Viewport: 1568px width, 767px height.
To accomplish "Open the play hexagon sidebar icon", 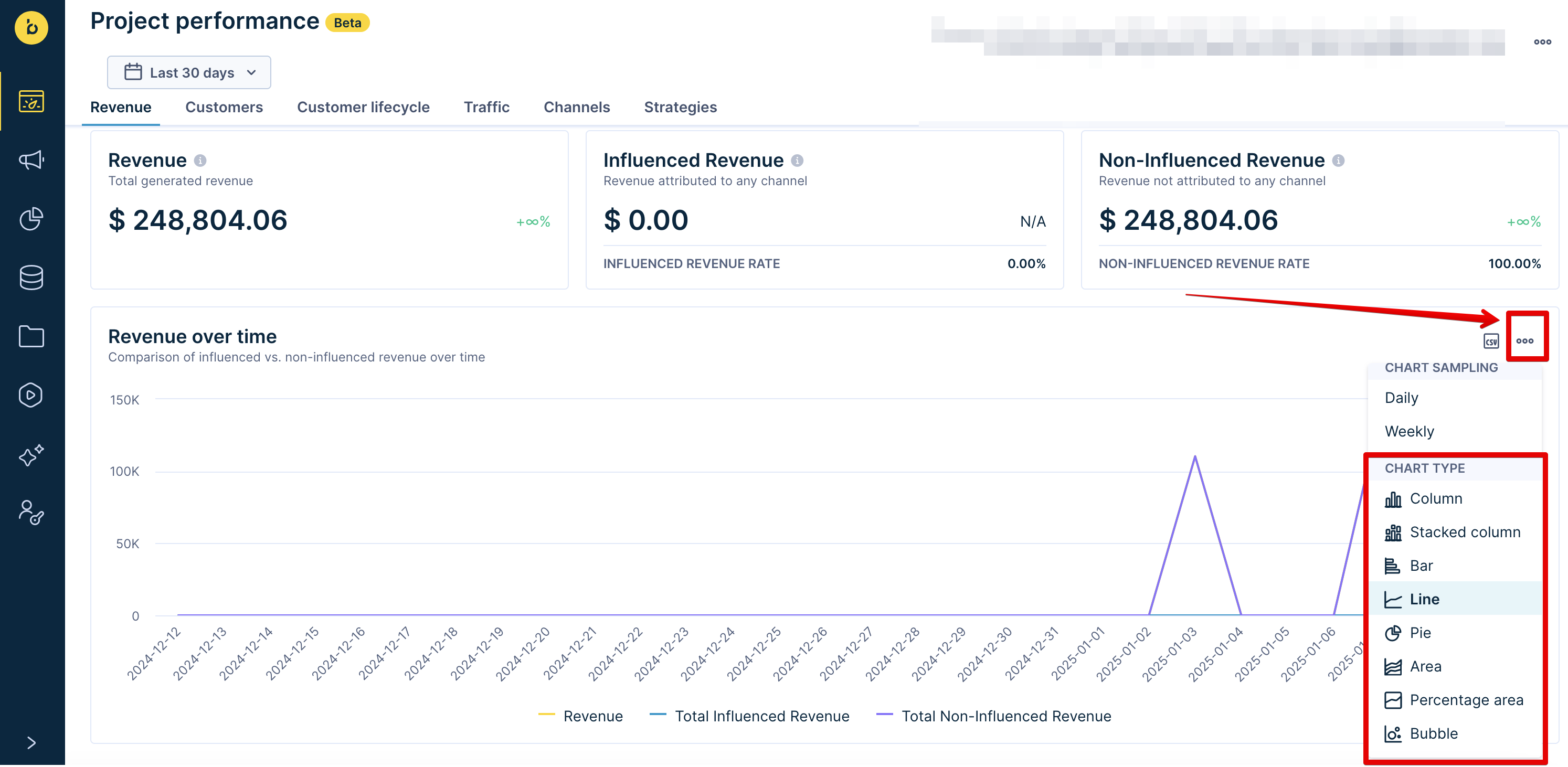I will pos(31,396).
